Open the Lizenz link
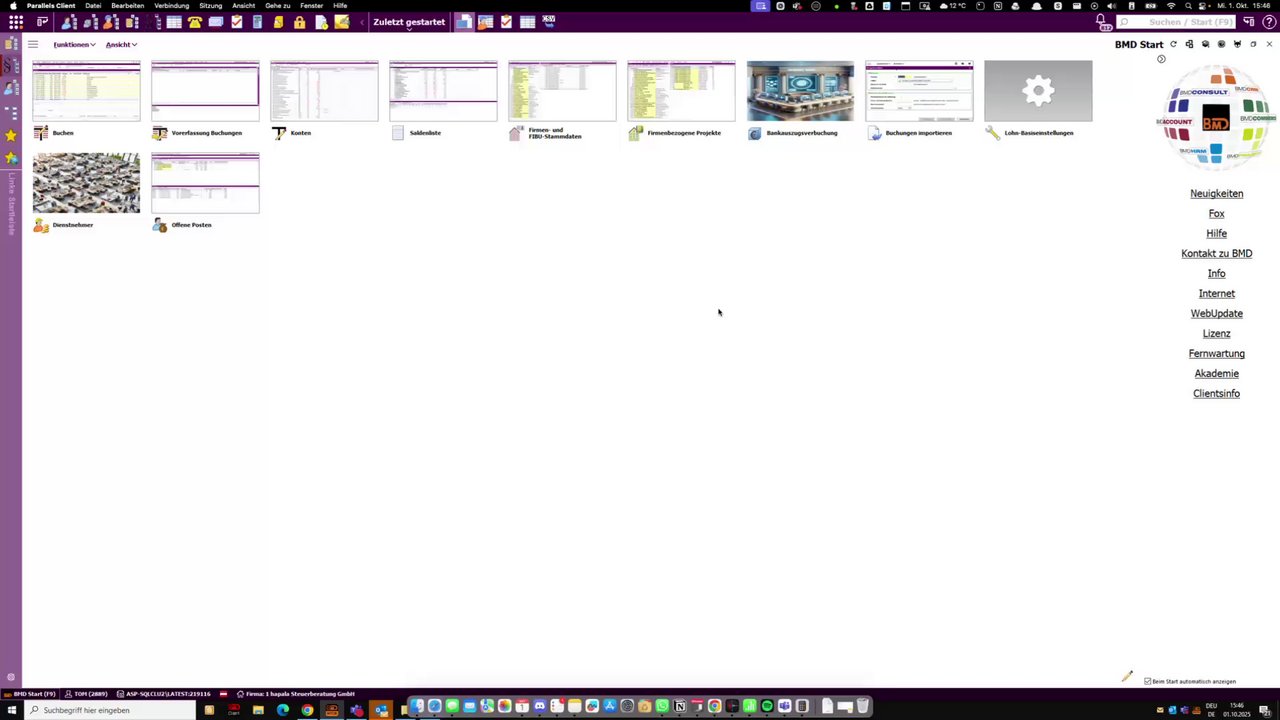The height and width of the screenshot is (720, 1280). point(1216,334)
